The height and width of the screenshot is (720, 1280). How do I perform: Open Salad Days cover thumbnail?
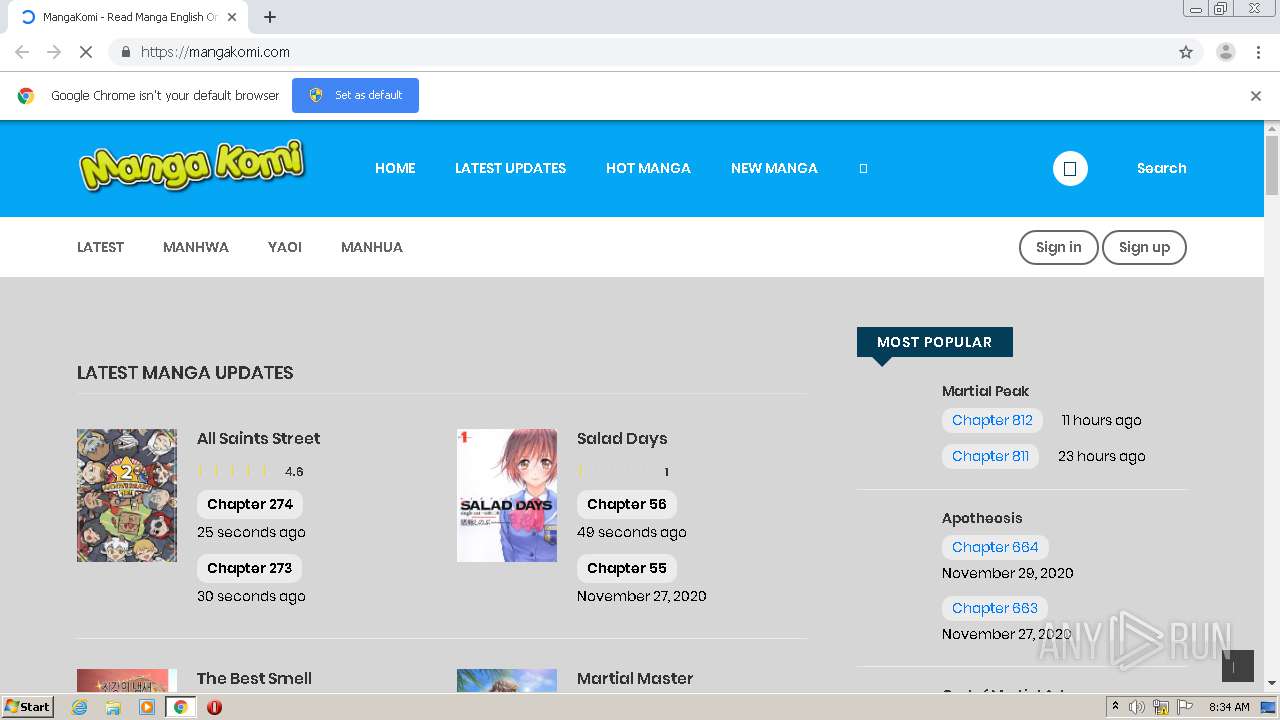point(507,495)
